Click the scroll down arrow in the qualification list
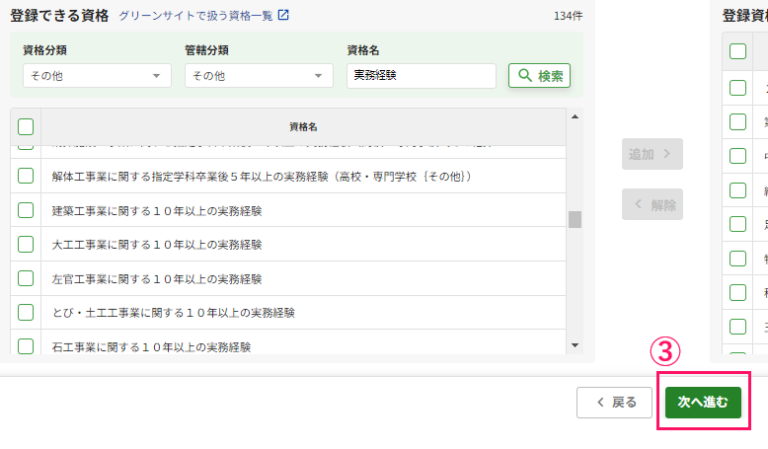 coord(575,345)
